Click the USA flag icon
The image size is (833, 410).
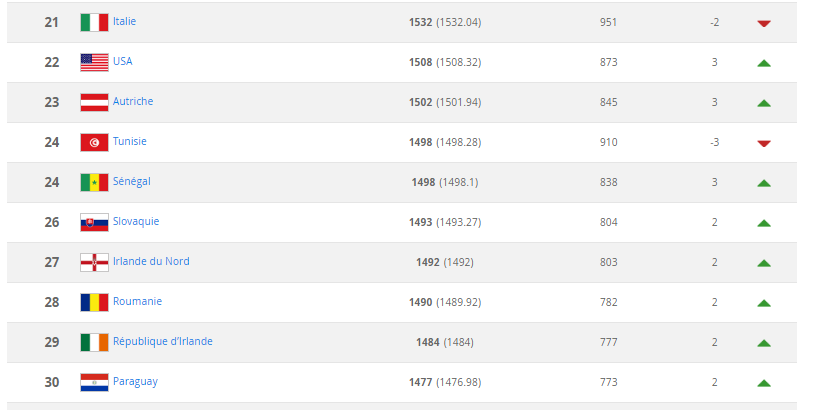pyautogui.click(x=95, y=62)
